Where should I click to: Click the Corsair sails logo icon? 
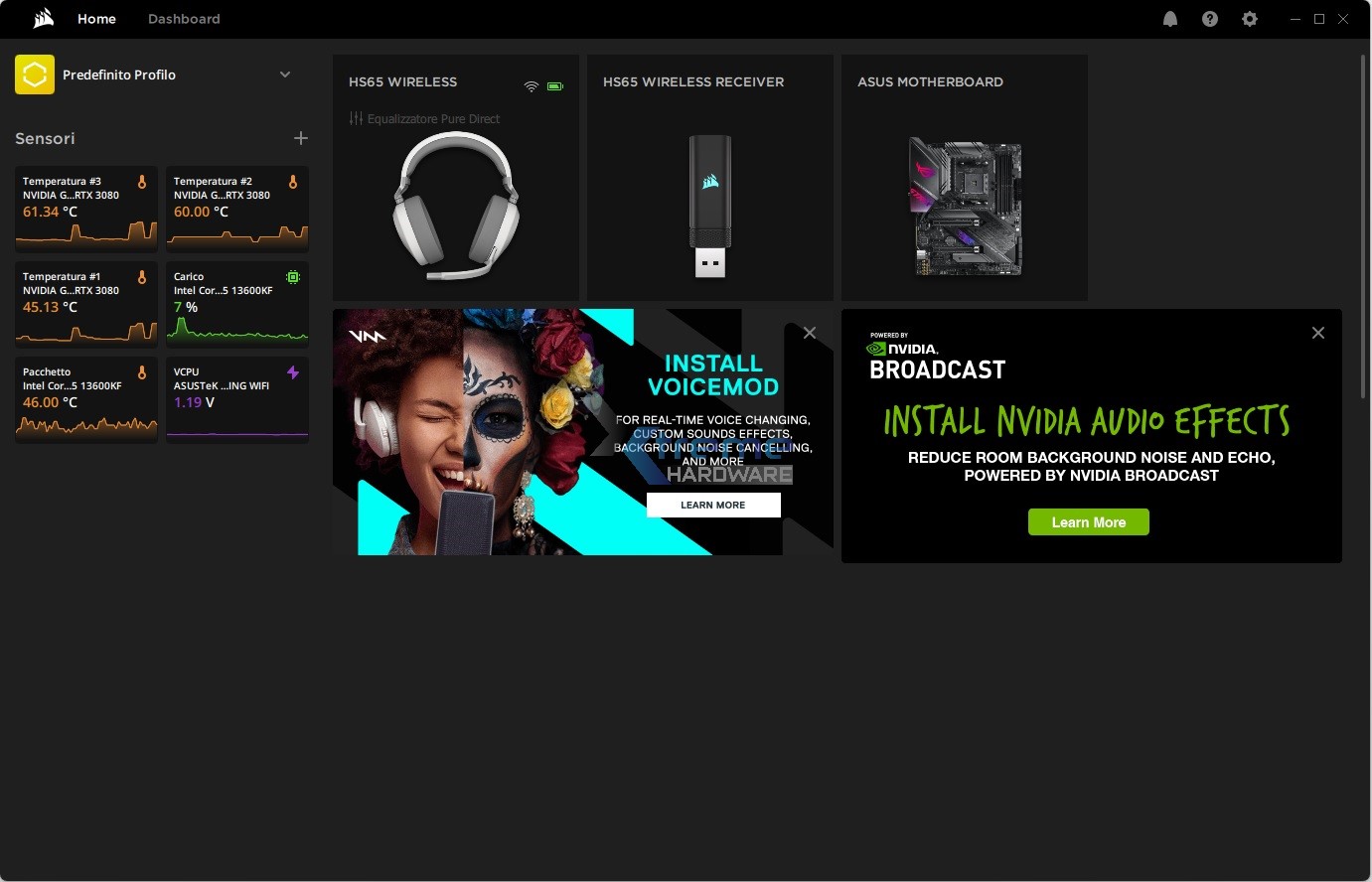[x=43, y=19]
